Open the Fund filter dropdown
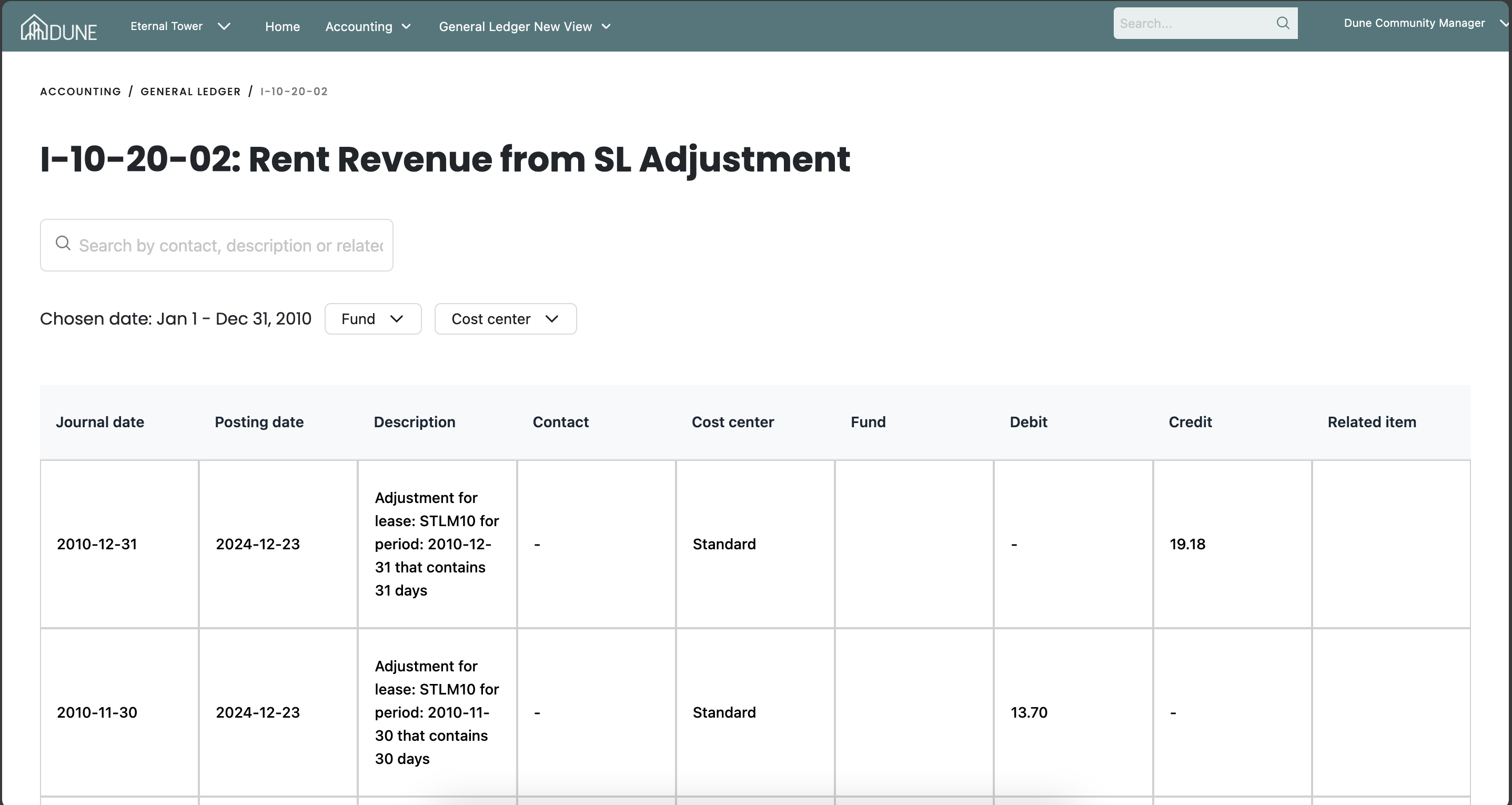Viewport: 1512px width, 805px height. (372, 319)
